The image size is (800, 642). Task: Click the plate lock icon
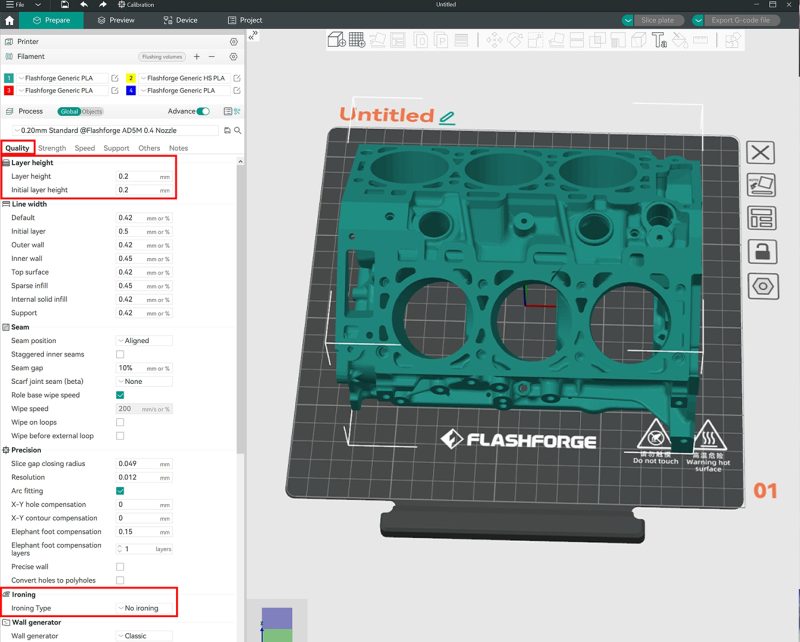click(x=762, y=252)
